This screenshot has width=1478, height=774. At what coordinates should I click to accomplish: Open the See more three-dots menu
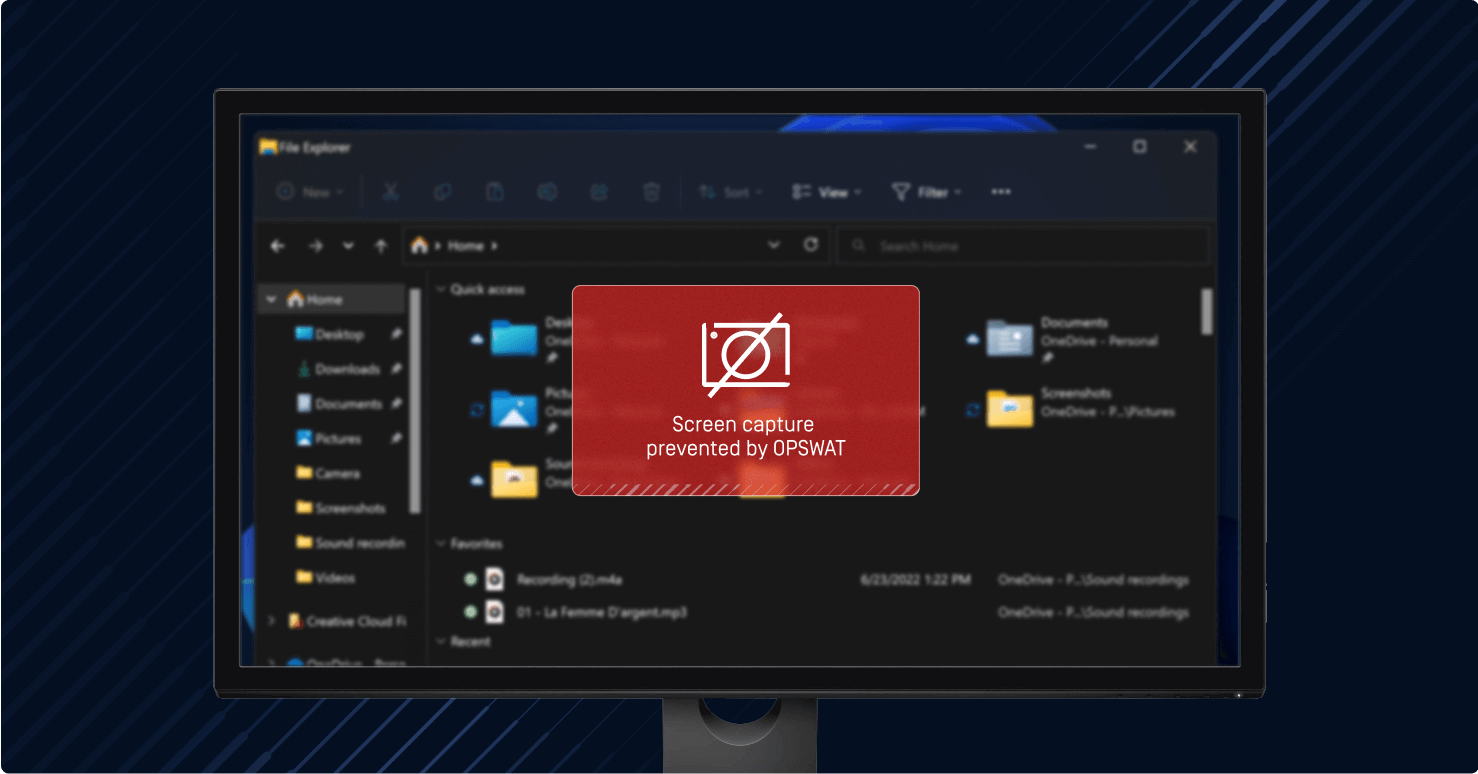1001,192
